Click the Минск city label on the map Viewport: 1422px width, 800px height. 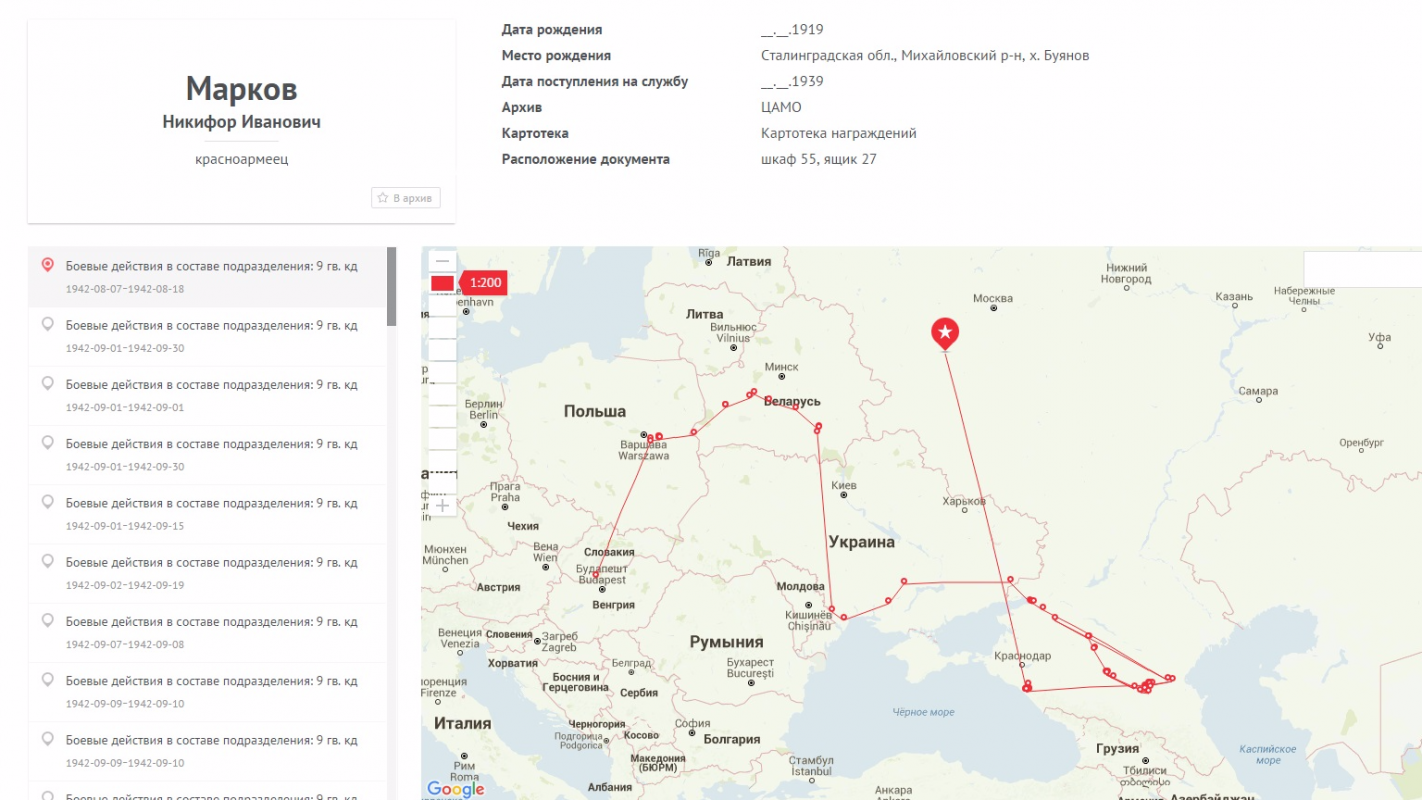tap(781, 367)
